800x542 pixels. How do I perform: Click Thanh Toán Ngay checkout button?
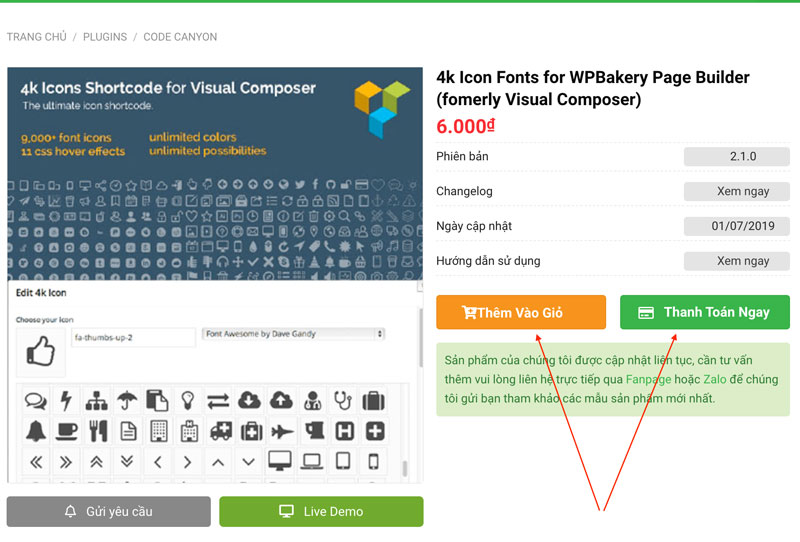click(x=705, y=312)
